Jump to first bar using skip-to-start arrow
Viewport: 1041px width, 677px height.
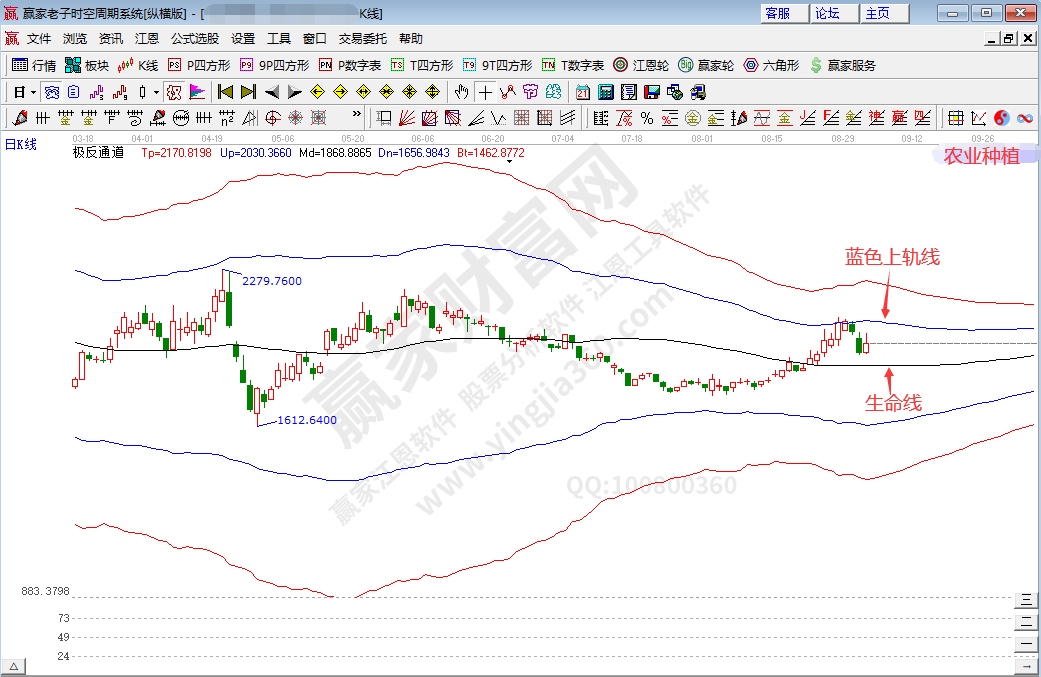(226, 92)
